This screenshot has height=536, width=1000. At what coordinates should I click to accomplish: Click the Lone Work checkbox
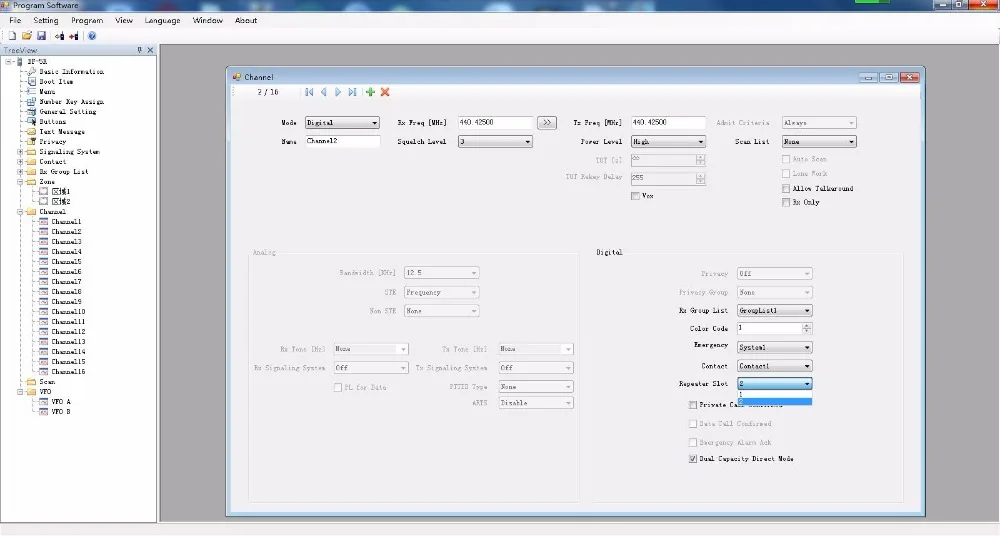(x=786, y=174)
